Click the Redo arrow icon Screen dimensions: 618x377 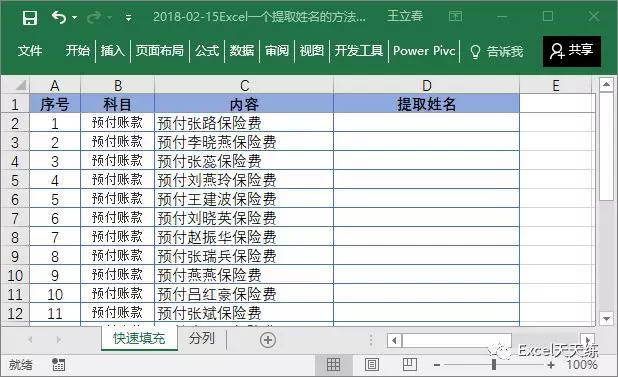click(94, 17)
